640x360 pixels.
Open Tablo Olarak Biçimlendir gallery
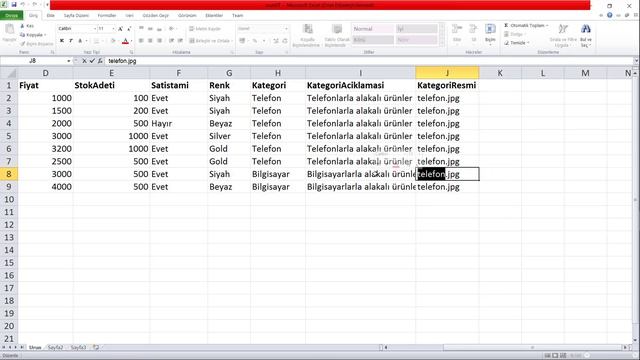point(337,36)
